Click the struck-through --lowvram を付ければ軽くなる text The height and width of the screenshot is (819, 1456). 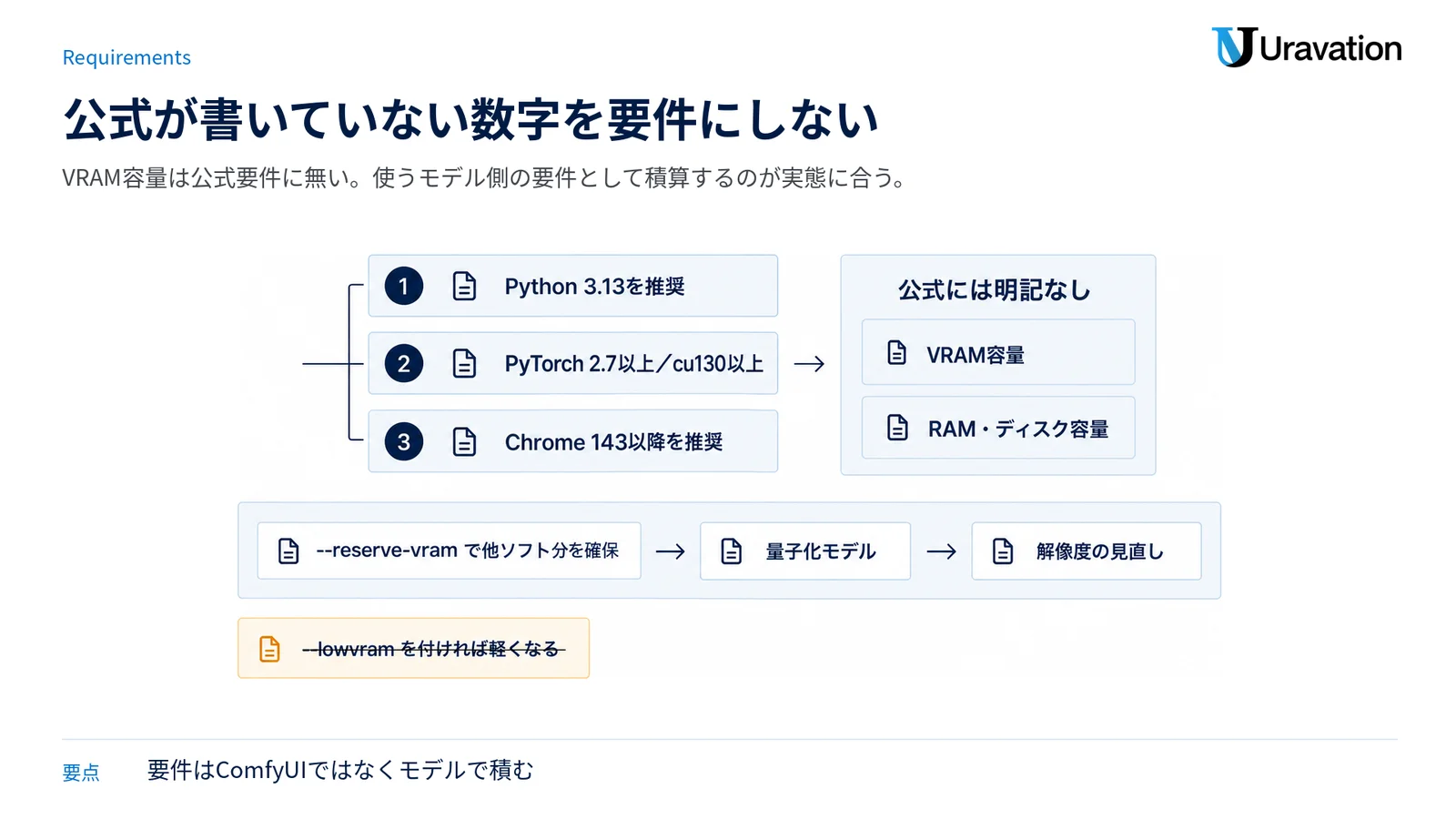pyautogui.click(x=433, y=649)
